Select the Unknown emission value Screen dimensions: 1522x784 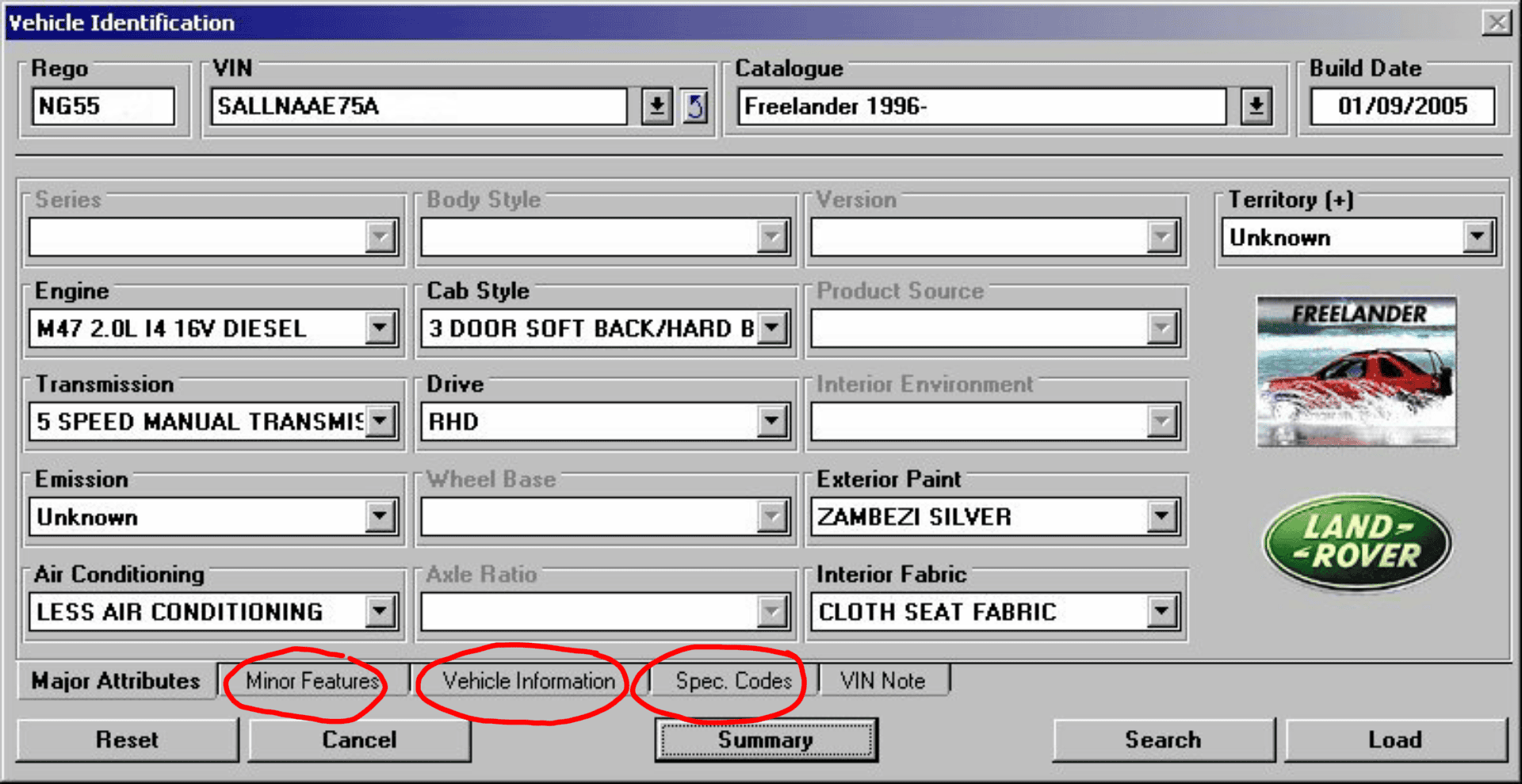point(87,517)
